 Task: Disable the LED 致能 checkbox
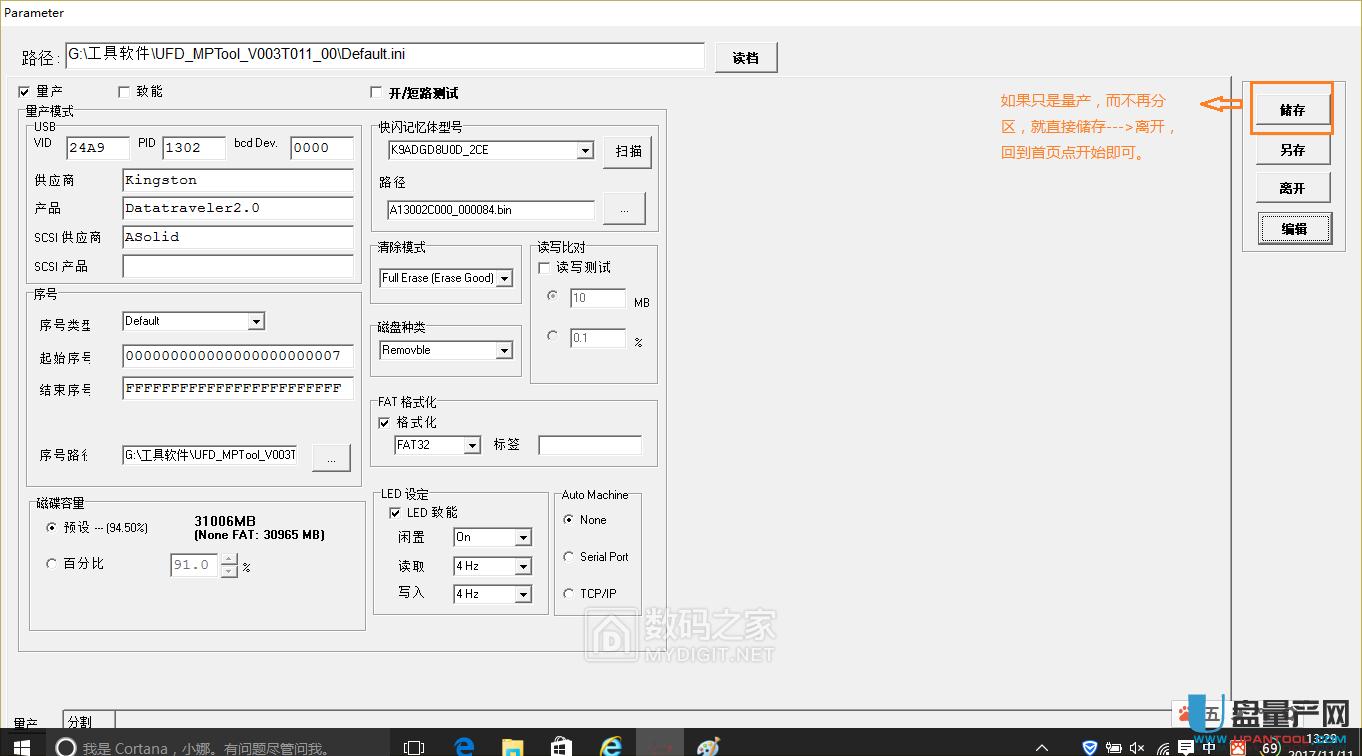[x=395, y=512]
